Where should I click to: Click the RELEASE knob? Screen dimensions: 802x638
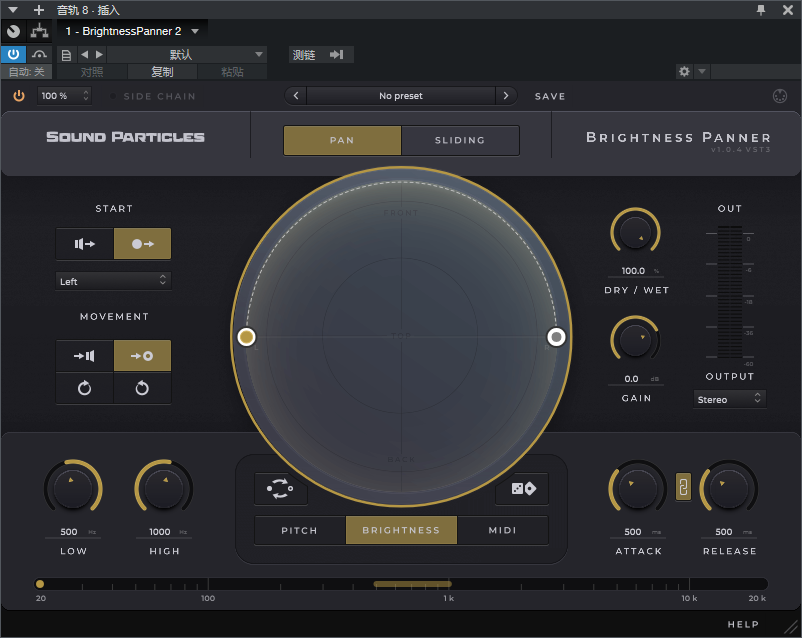pyautogui.click(x=729, y=489)
